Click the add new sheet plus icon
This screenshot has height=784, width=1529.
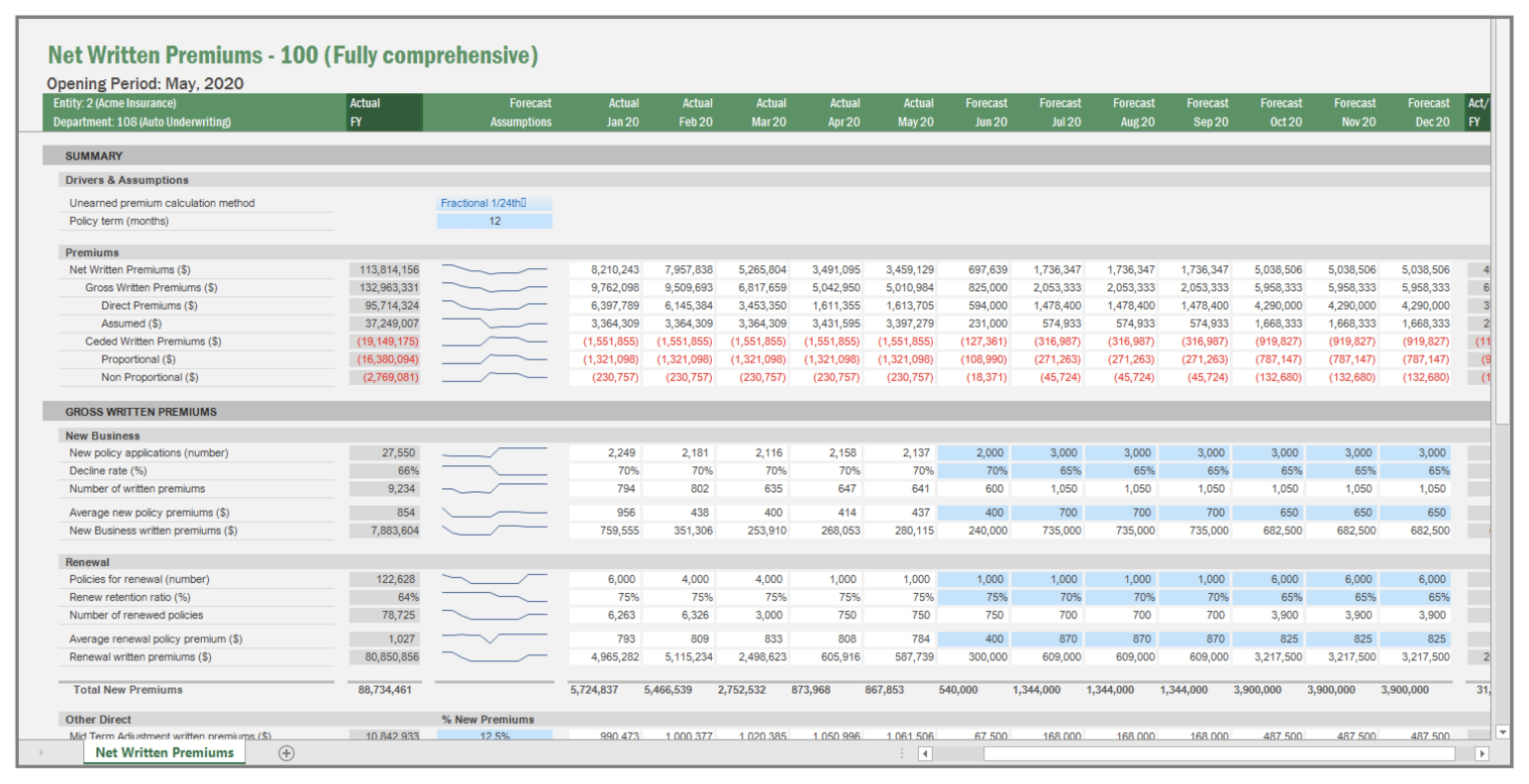pos(285,752)
